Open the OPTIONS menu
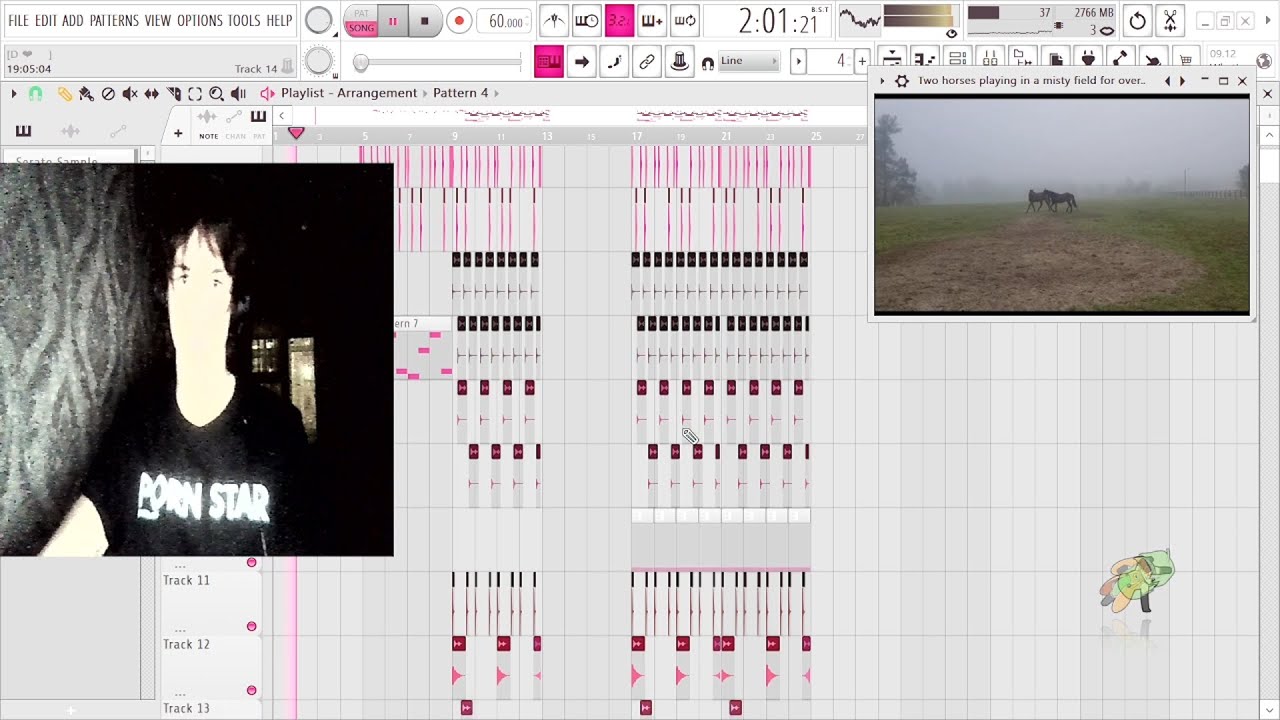 point(200,20)
